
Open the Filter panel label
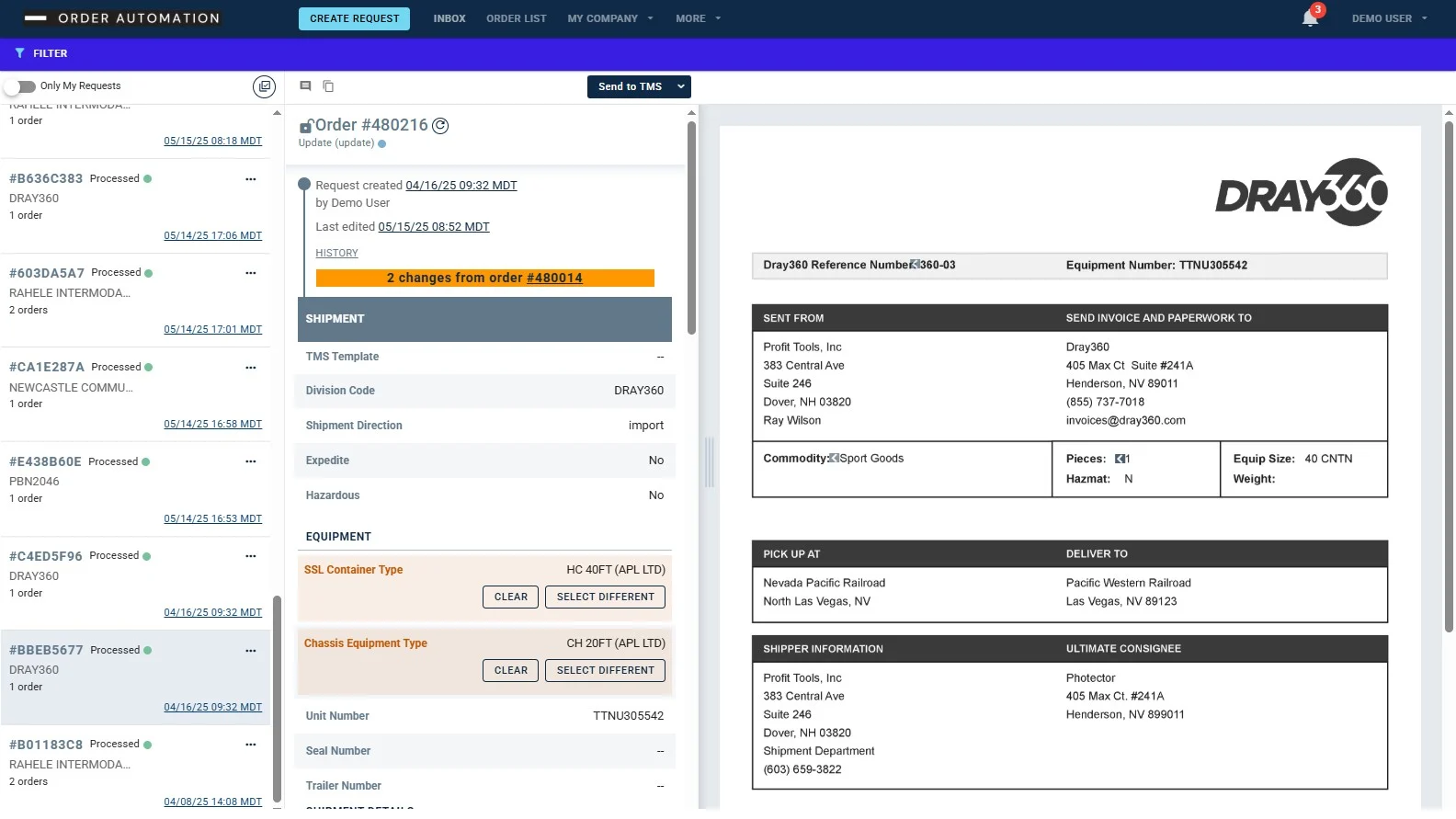point(51,53)
